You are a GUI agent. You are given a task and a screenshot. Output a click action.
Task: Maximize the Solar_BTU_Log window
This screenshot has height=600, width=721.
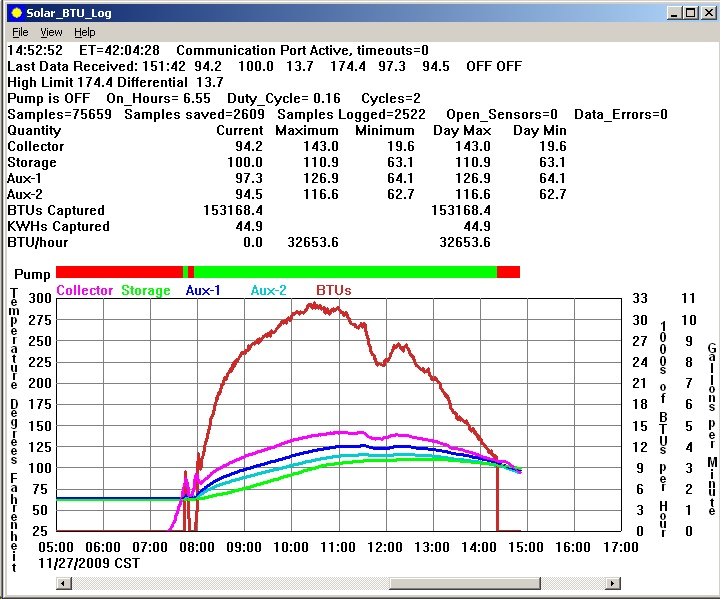(691, 13)
